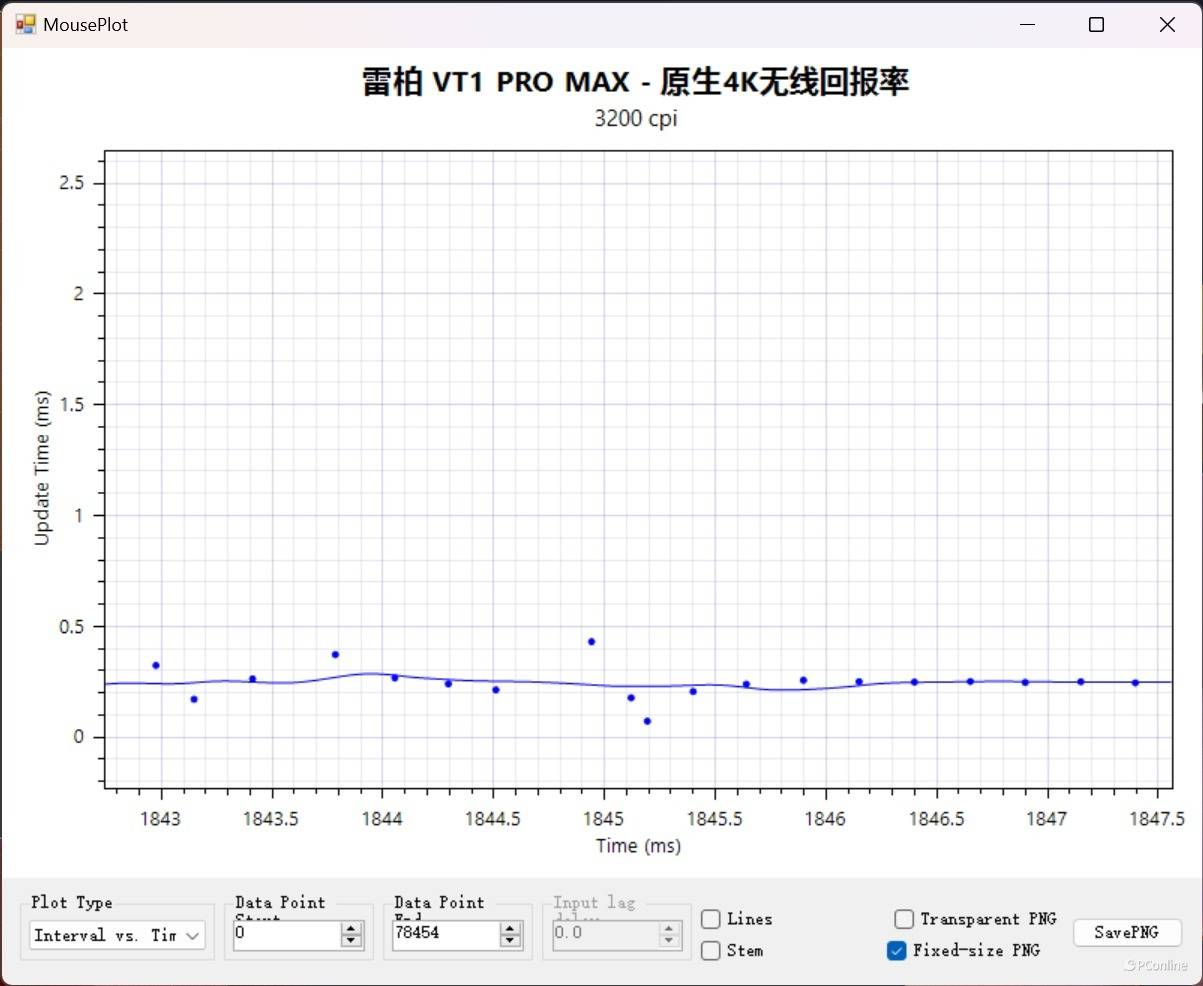Screen dimensions: 1203x986
Task: Maximize the MousePlot window
Action: coord(1096,25)
